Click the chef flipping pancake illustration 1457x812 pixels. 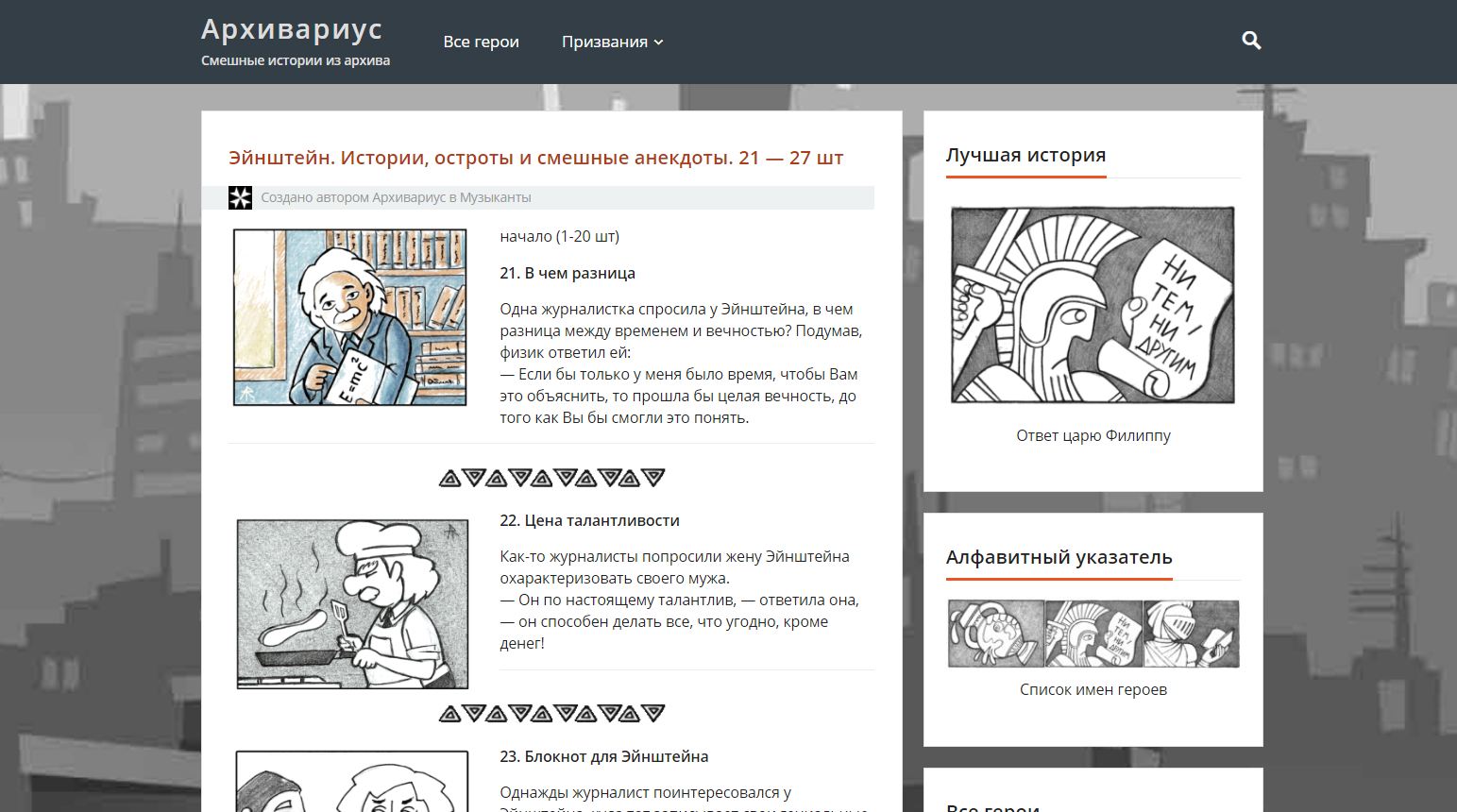click(x=352, y=603)
